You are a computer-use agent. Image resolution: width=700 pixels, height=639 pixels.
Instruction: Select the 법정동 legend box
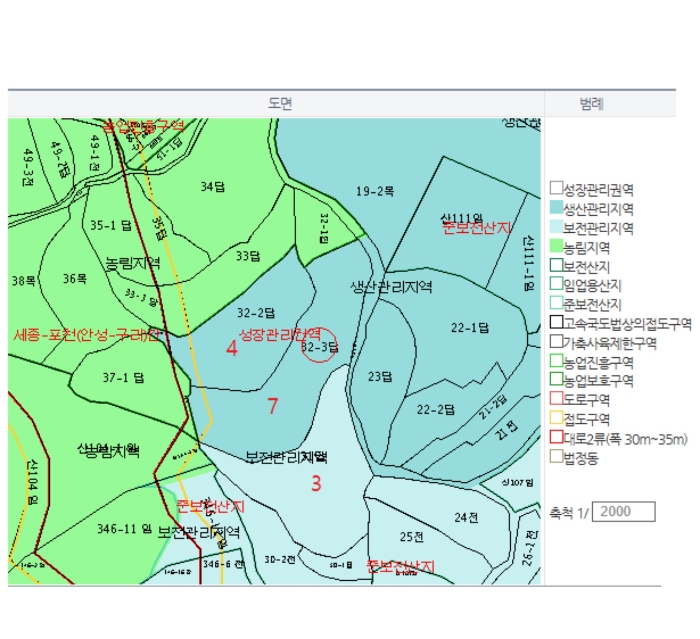(x=556, y=456)
